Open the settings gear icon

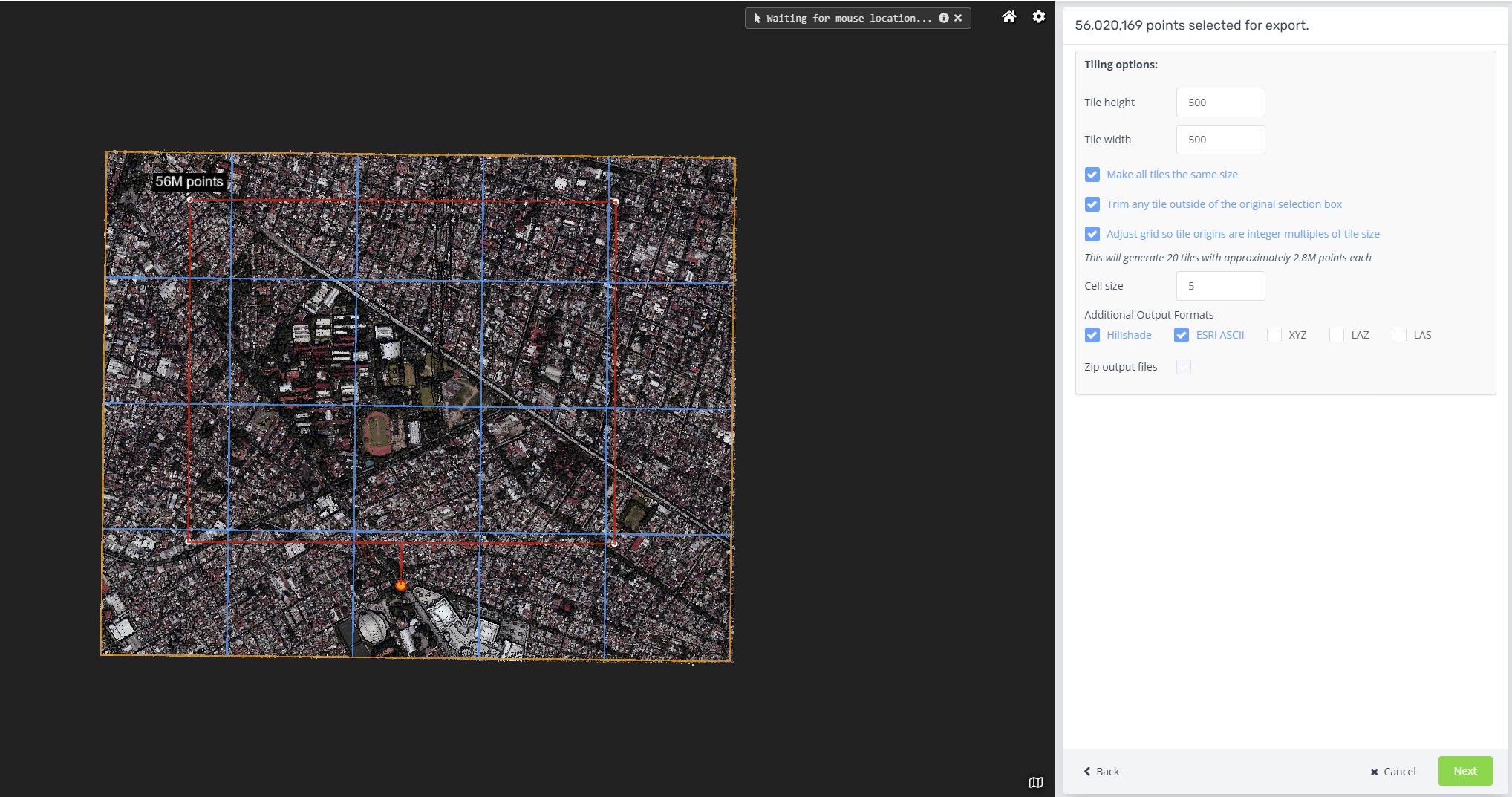1038,16
